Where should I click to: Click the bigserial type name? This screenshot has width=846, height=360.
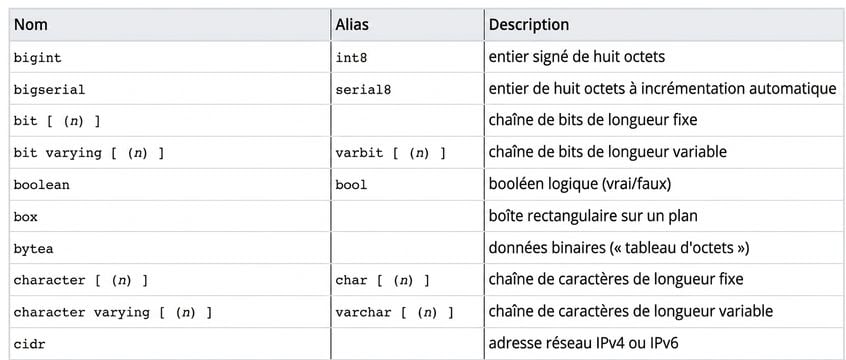49,90
